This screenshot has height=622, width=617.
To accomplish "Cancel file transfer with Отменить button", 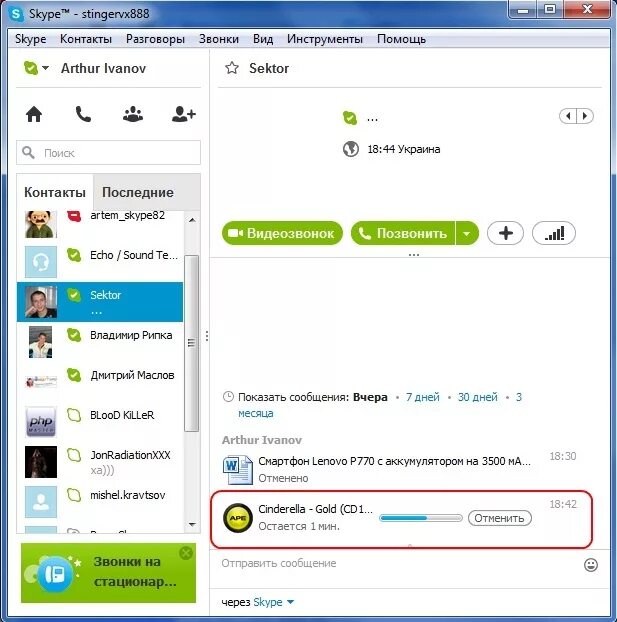I will click(x=500, y=518).
